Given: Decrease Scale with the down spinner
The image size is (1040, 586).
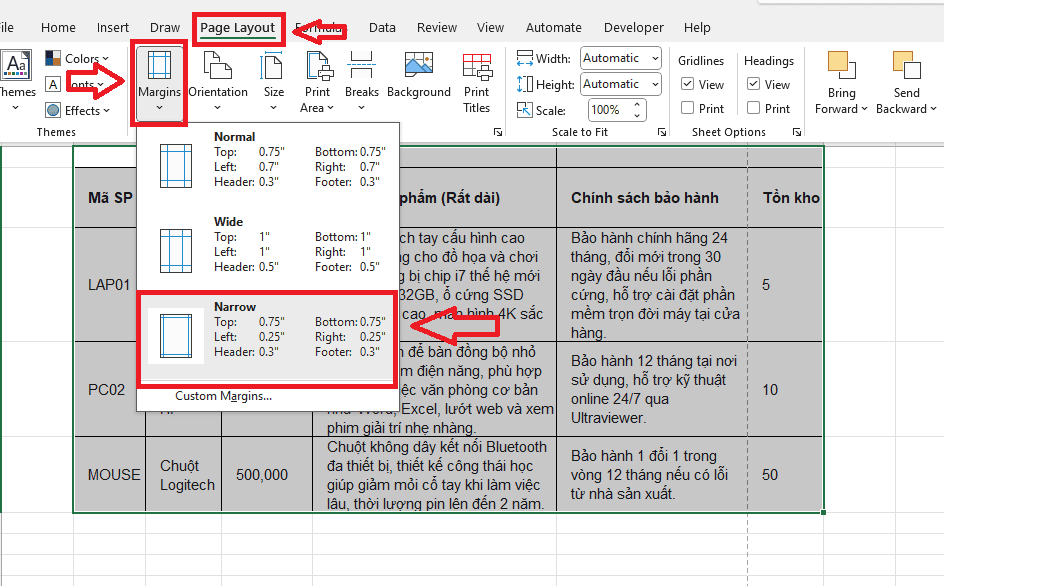Looking at the screenshot, I should (637, 116).
